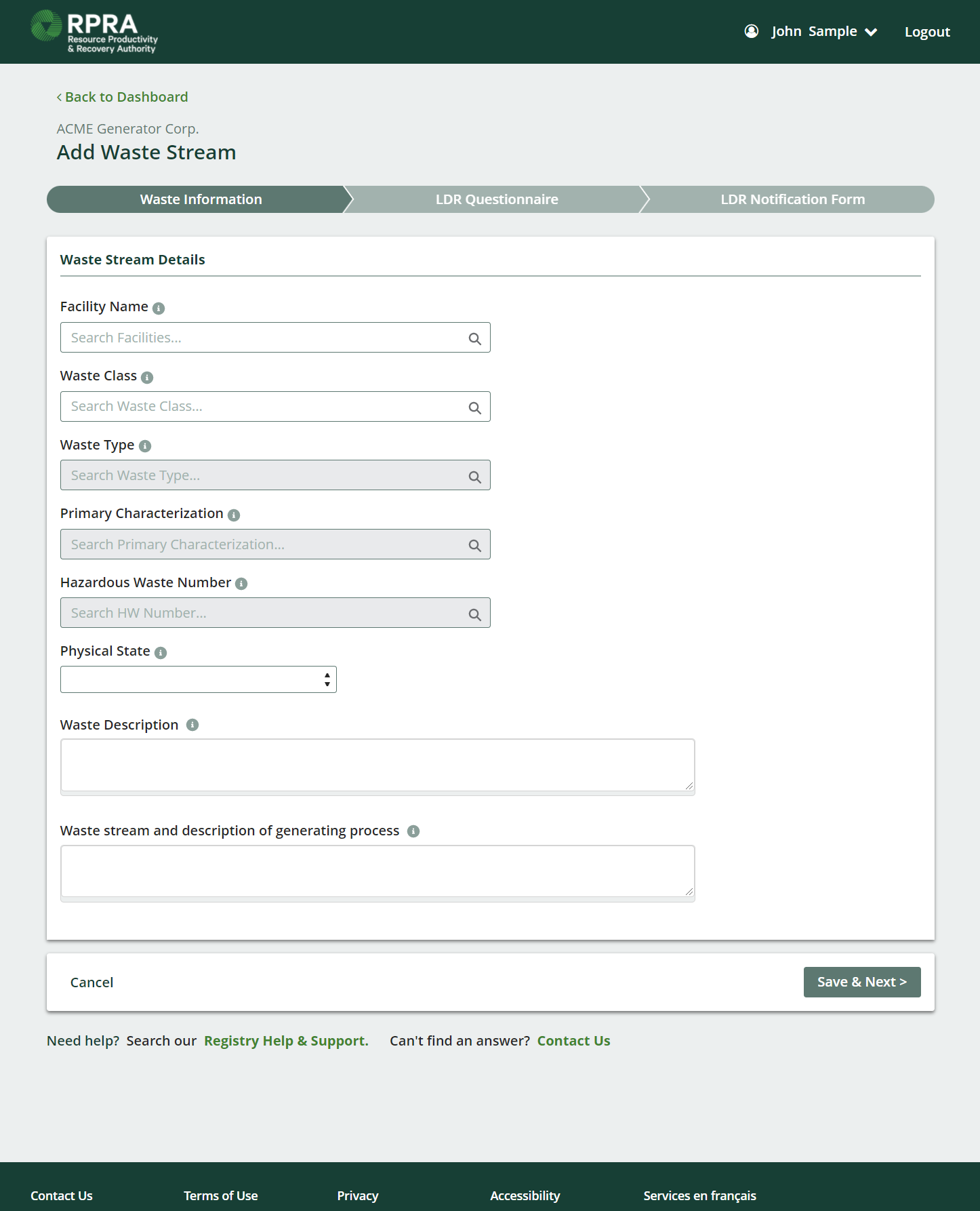Click the generating process info icon
The height and width of the screenshot is (1211, 980).
click(413, 831)
